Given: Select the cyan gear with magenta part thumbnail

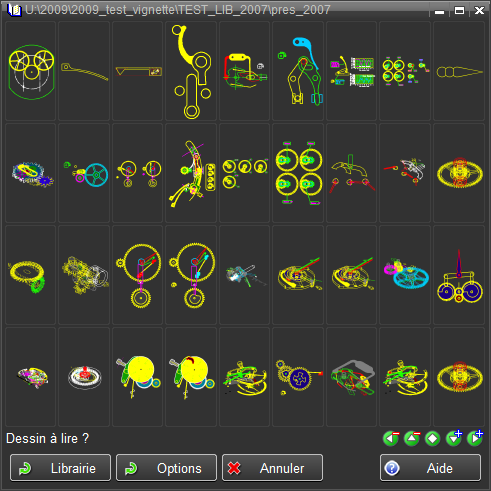Looking at the screenshot, I should [405, 275].
